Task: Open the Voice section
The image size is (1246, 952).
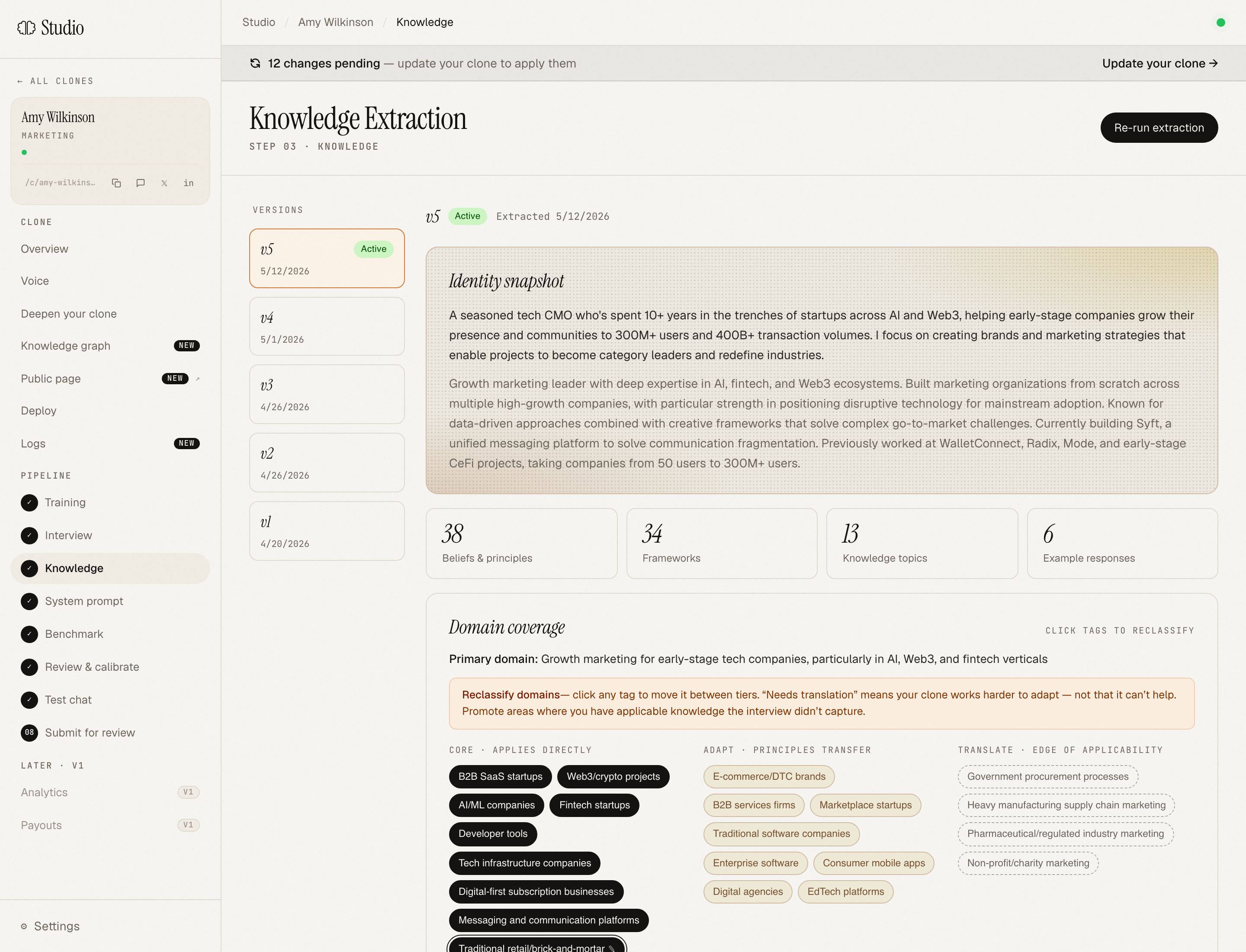Action: pos(110,281)
